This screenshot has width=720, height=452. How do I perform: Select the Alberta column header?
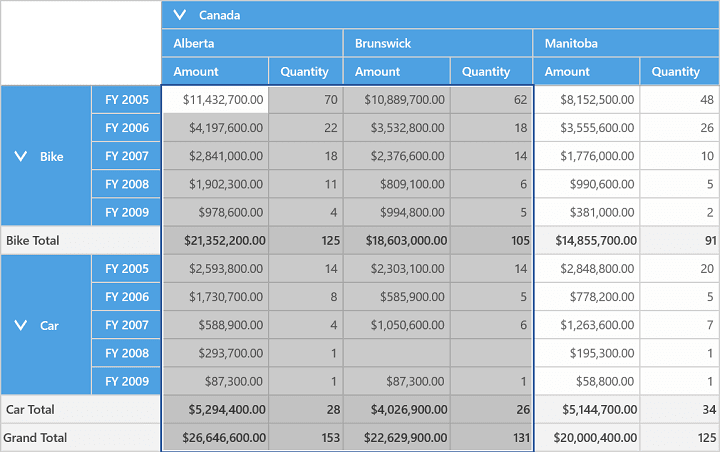coord(252,43)
